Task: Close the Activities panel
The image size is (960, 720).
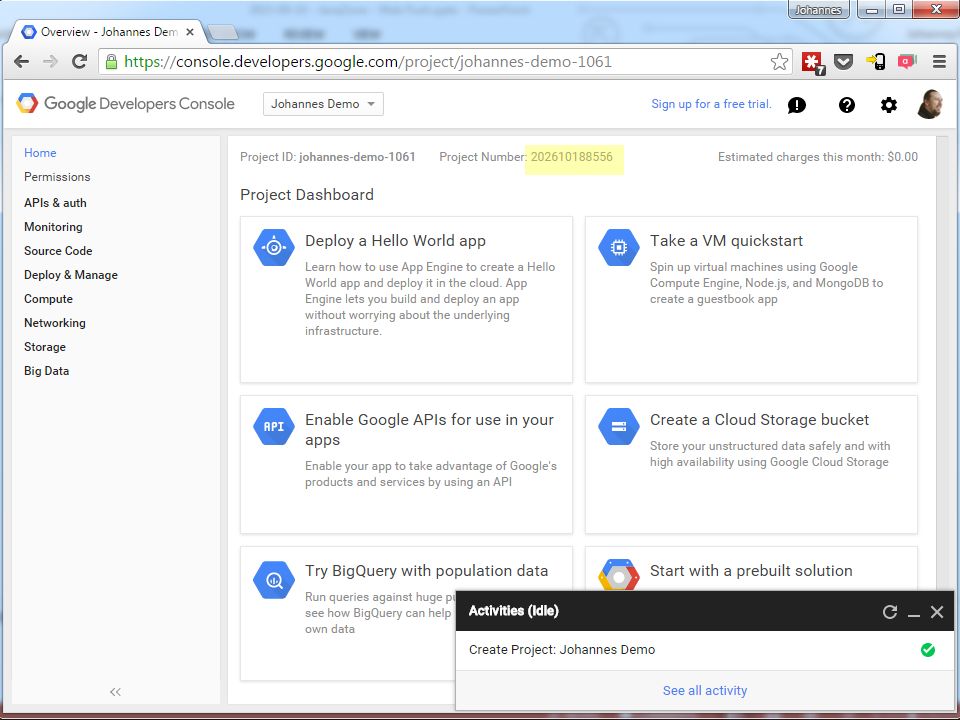Action: pos(937,612)
